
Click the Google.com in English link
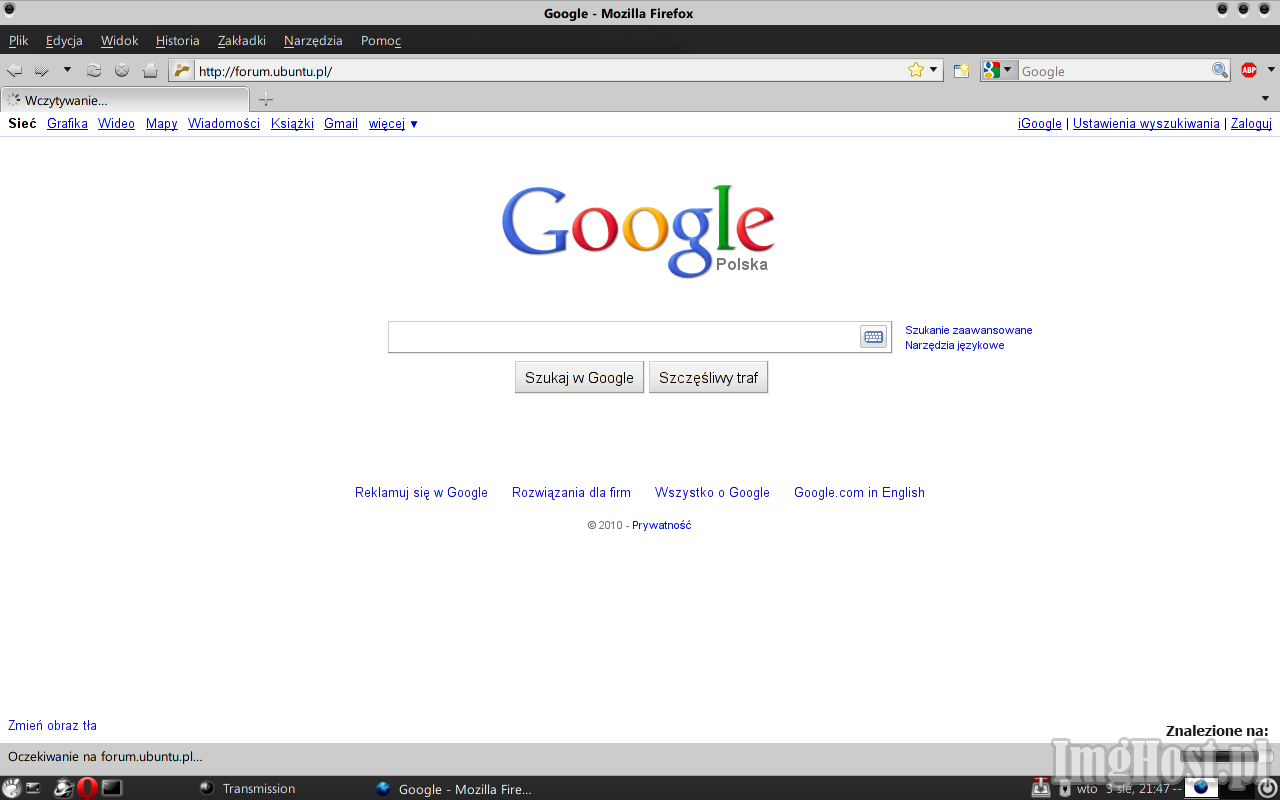pos(859,492)
